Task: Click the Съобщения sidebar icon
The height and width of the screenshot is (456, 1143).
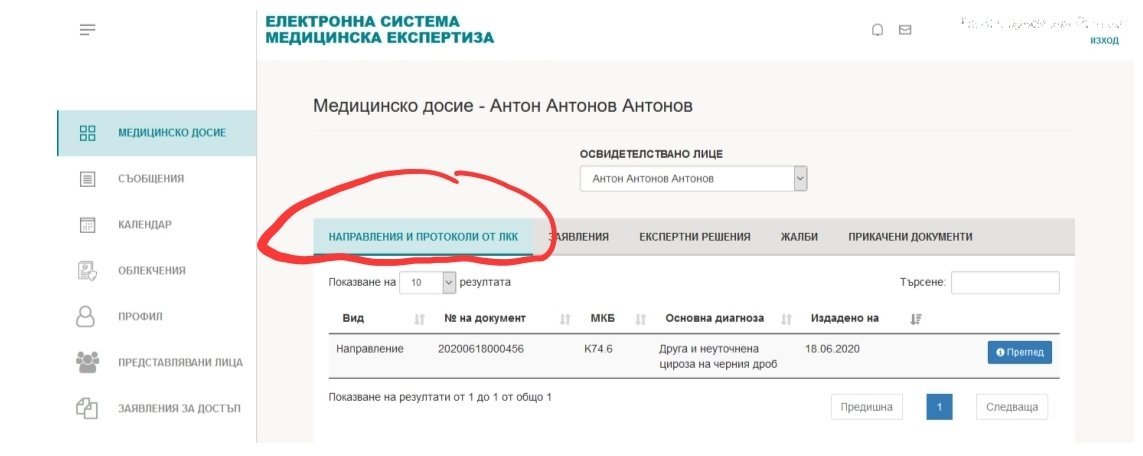Action: point(87,179)
